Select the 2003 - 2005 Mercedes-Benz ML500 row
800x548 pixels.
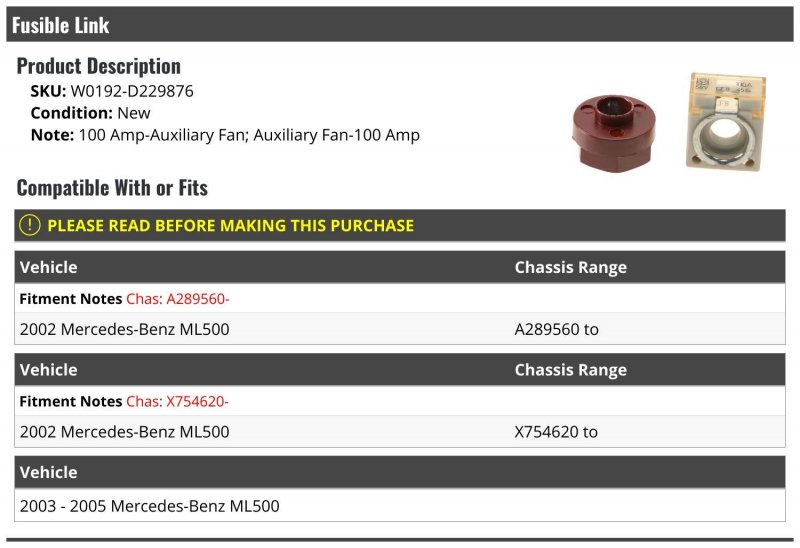[x=400, y=506]
